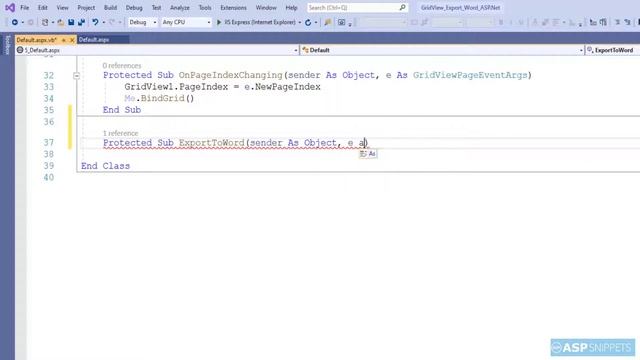Open the Test menu
The image size is (640, 360).
tap(156, 8)
